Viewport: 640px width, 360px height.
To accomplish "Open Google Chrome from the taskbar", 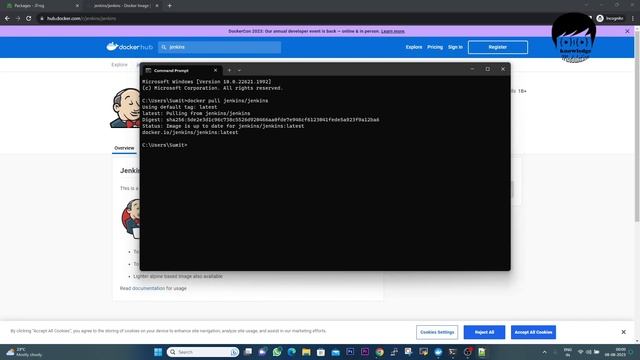I will [380, 352].
